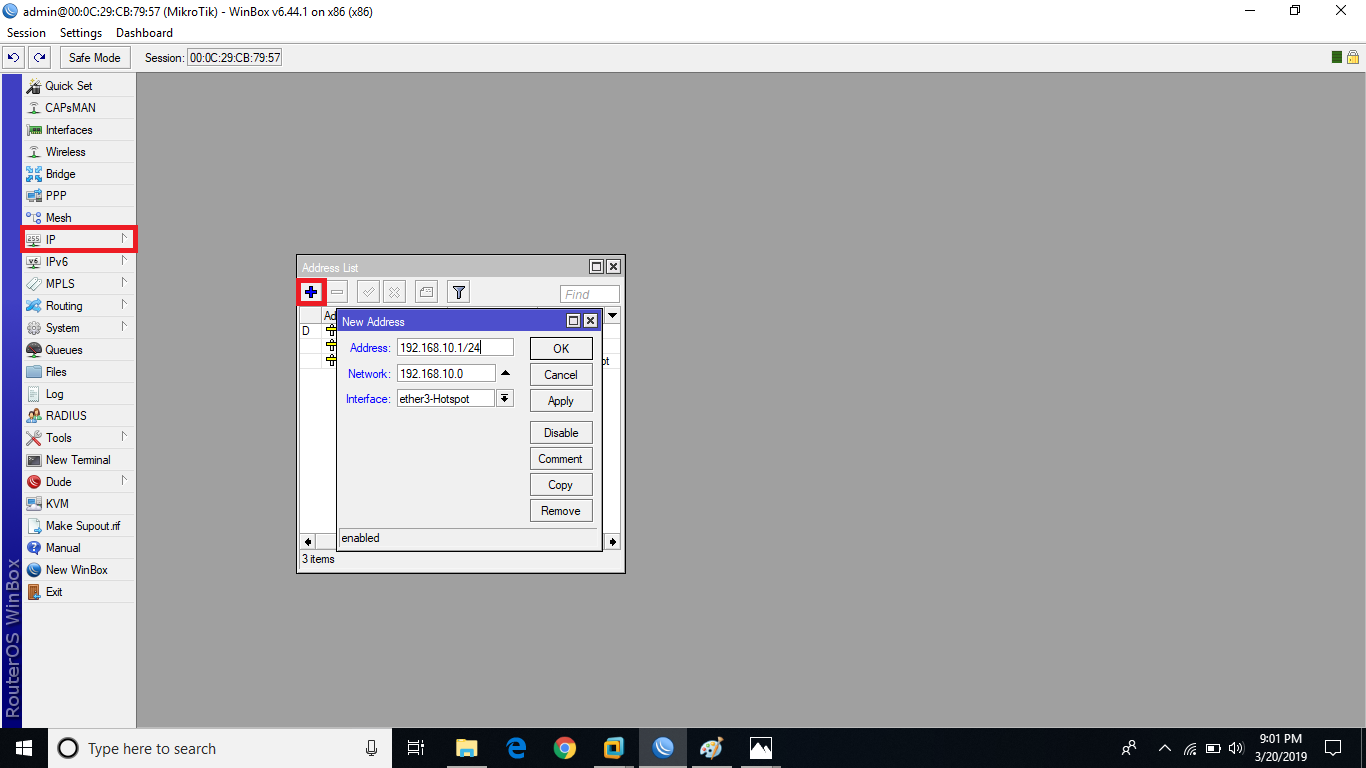Open Google Chrome from the taskbar
The image size is (1366, 768).
[565, 748]
